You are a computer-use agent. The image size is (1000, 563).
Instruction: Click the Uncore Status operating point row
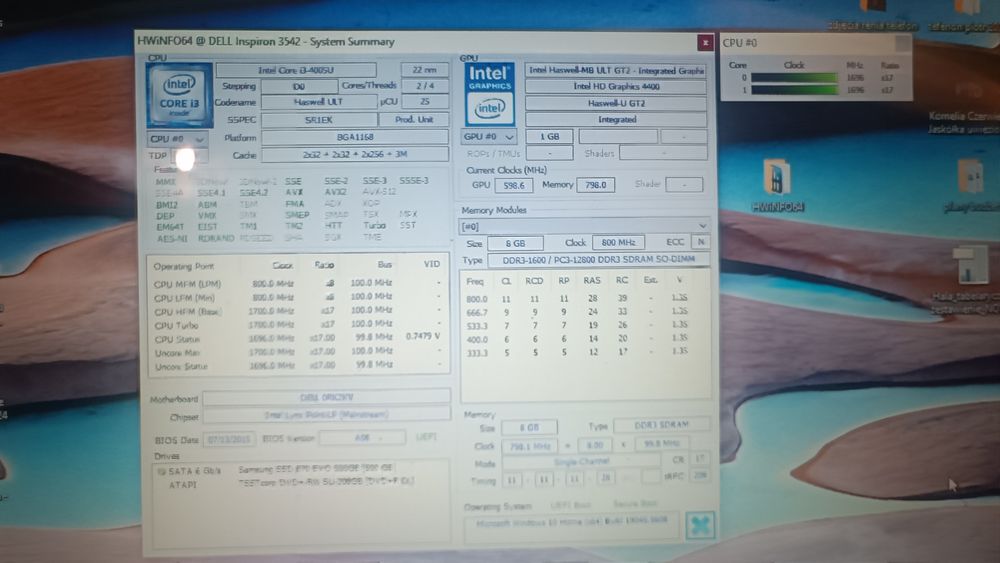[x=297, y=367]
